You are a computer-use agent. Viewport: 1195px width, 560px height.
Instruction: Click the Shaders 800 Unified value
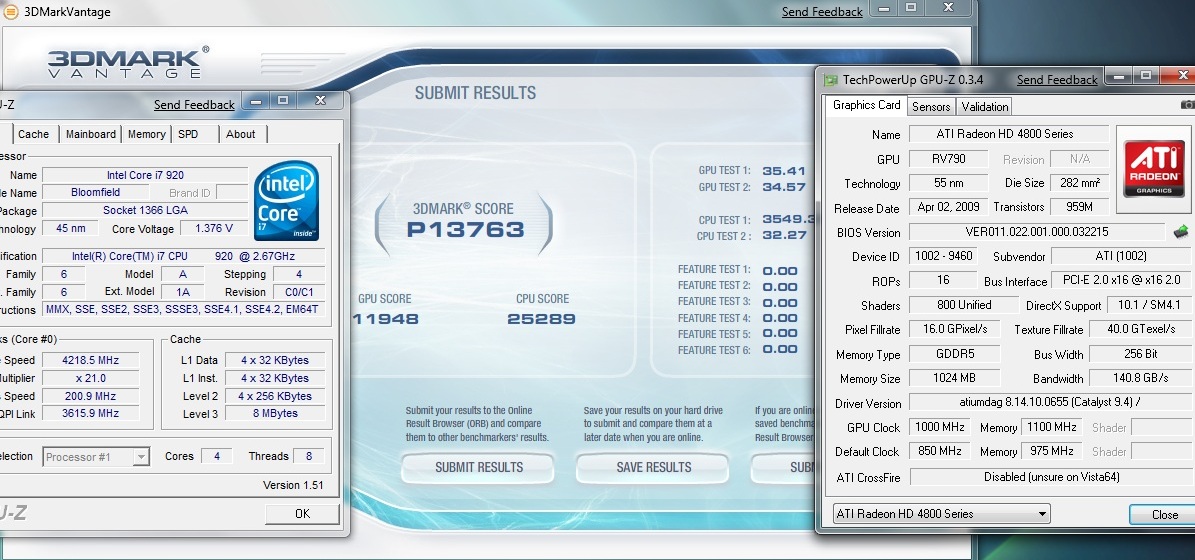963,305
